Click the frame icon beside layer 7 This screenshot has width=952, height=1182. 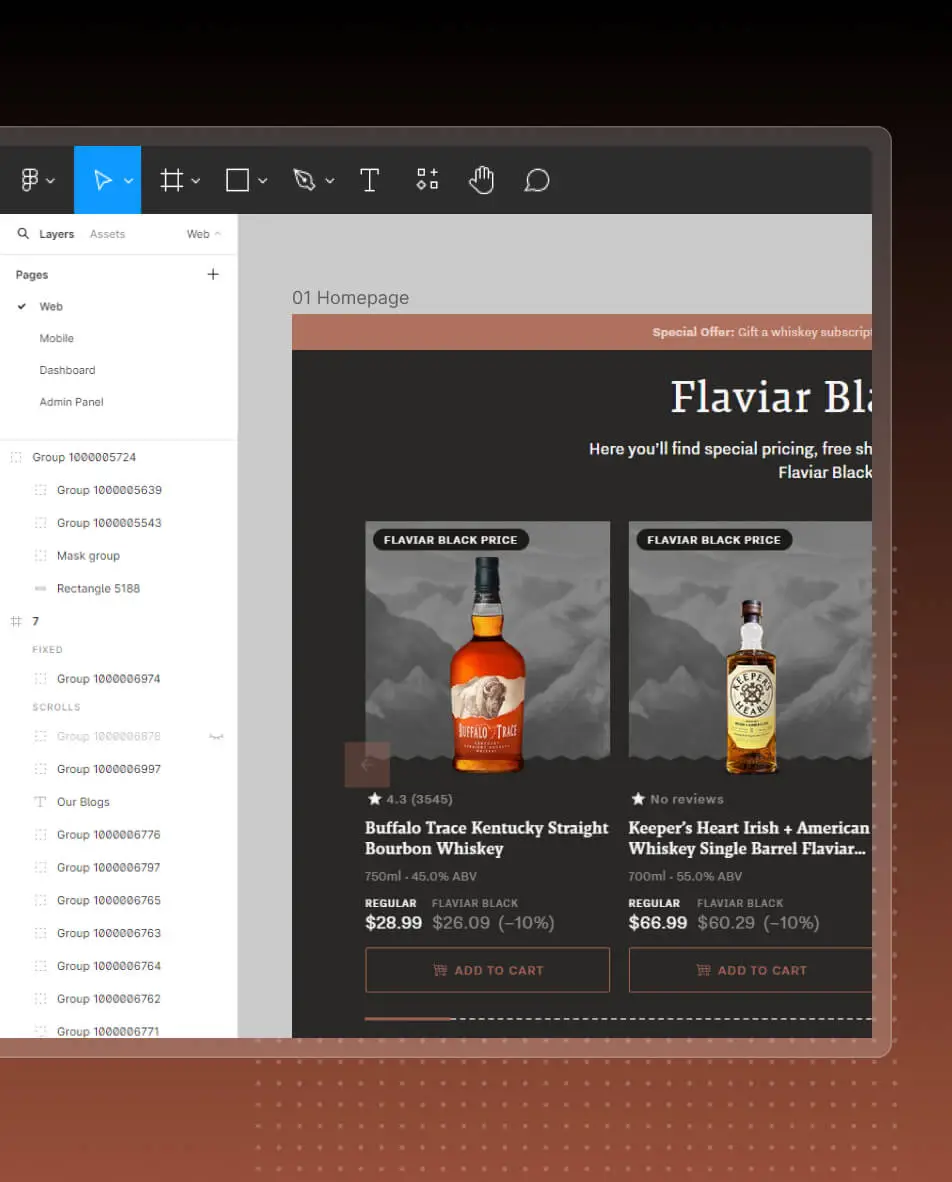(x=16, y=621)
